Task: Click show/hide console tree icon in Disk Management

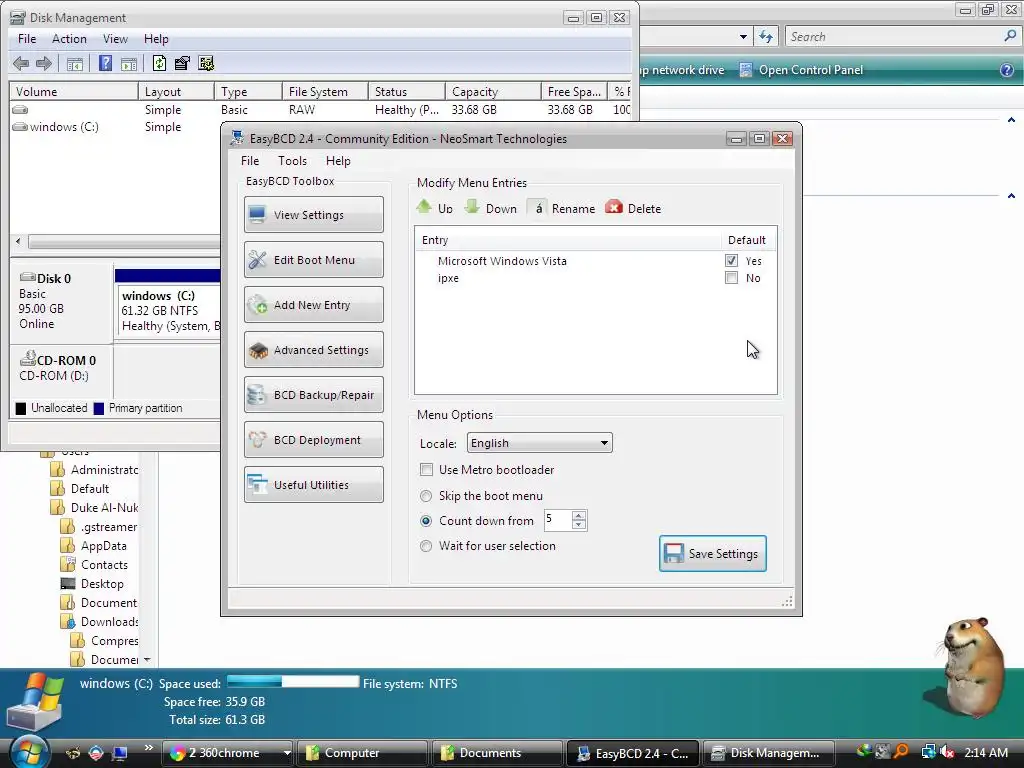Action: (x=75, y=63)
